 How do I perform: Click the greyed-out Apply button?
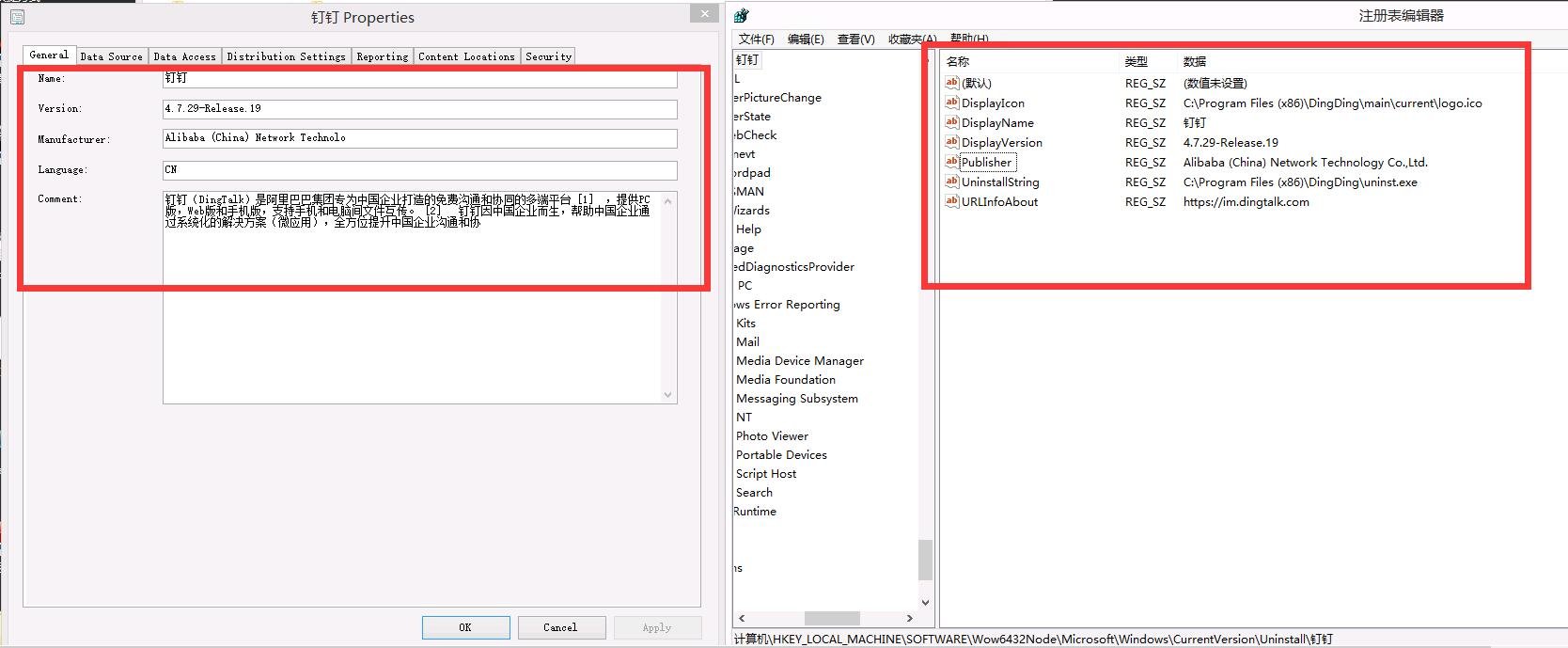click(657, 627)
